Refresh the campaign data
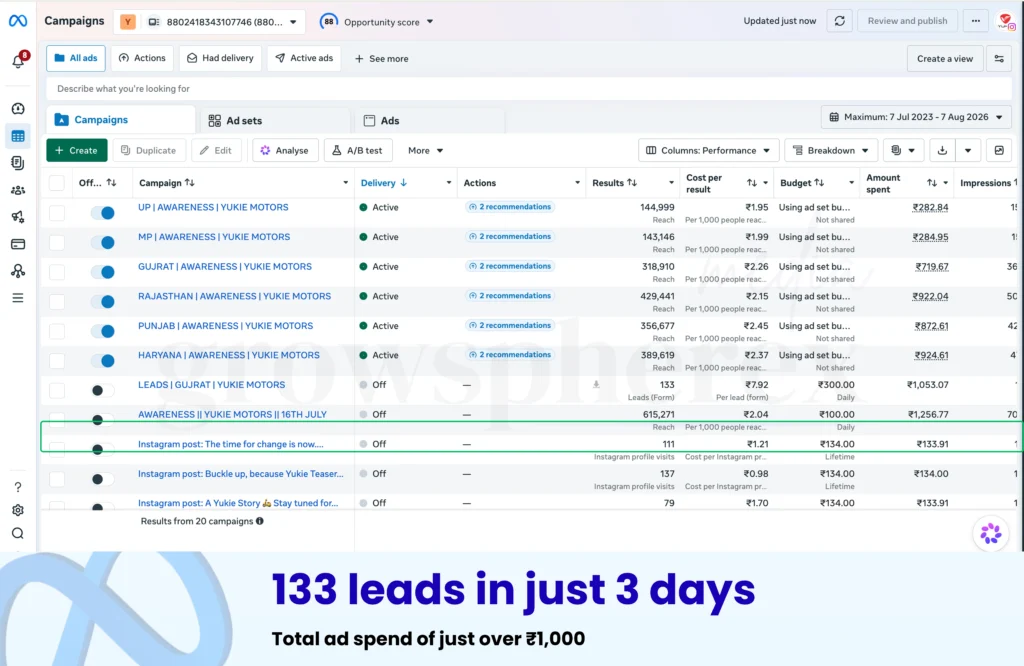 click(840, 21)
